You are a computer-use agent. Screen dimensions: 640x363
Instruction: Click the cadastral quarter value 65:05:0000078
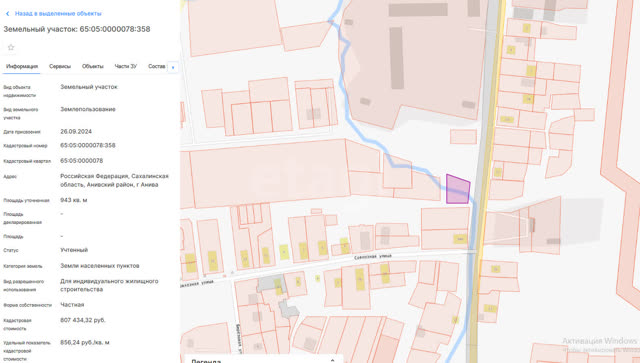click(x=82, y=161)
